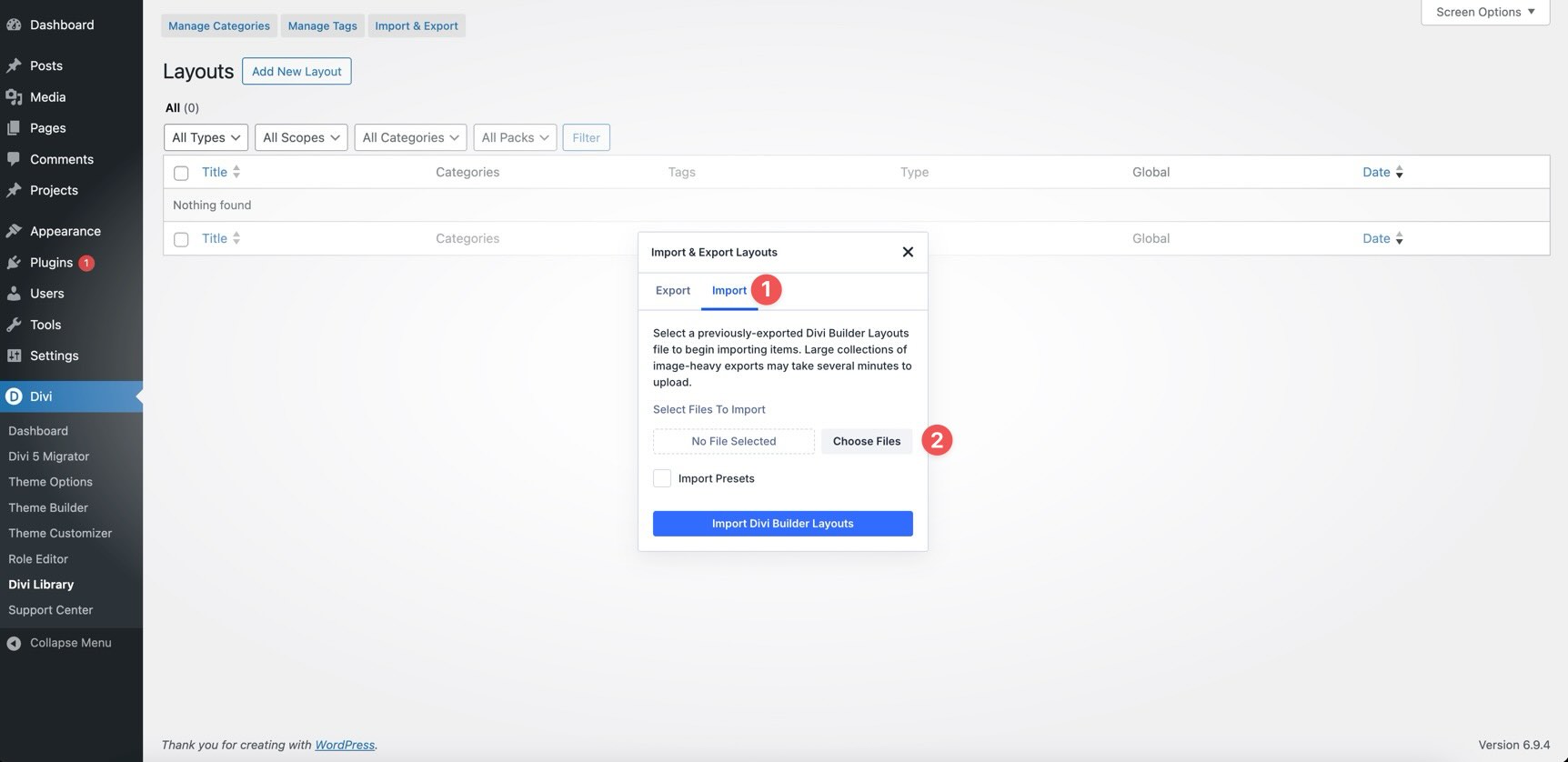This screenshot has height=762, width=1568.
Task: Click sort arrows beside top Title header
Action: coord(236,172)
